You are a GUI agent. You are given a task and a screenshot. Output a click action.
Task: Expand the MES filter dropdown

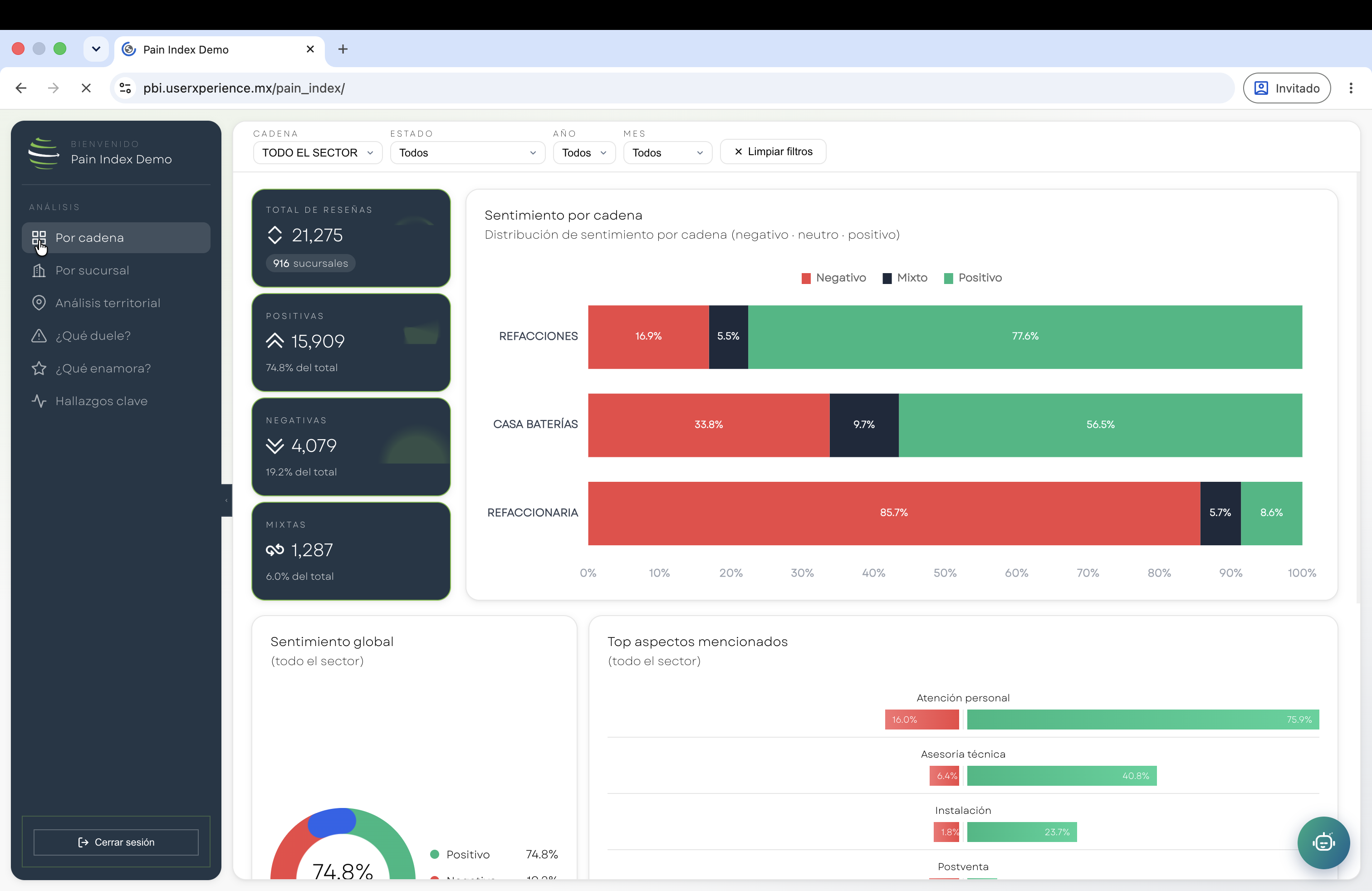667,153
